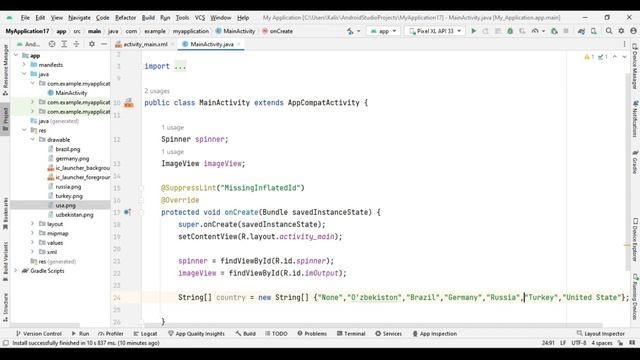This screenshot has height=360, width=640.
Task: Open editor tabs more options icon
Action: click(624, 44)
